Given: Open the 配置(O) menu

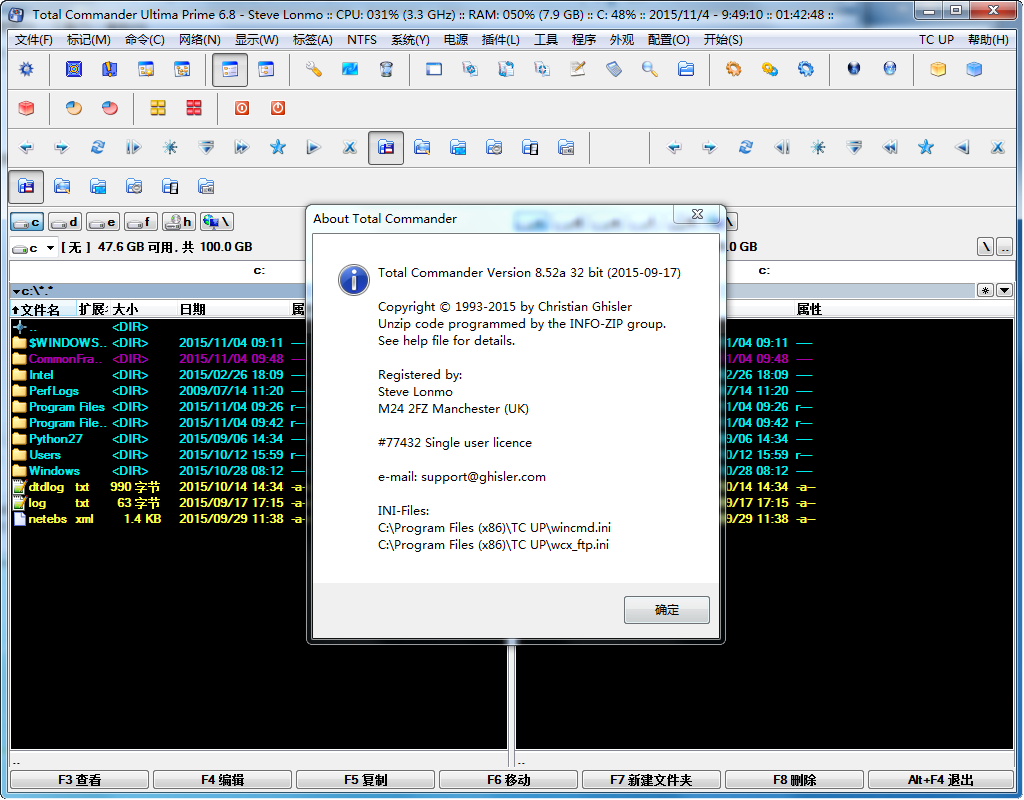Looking at the screenshot, I should point(668,40).
